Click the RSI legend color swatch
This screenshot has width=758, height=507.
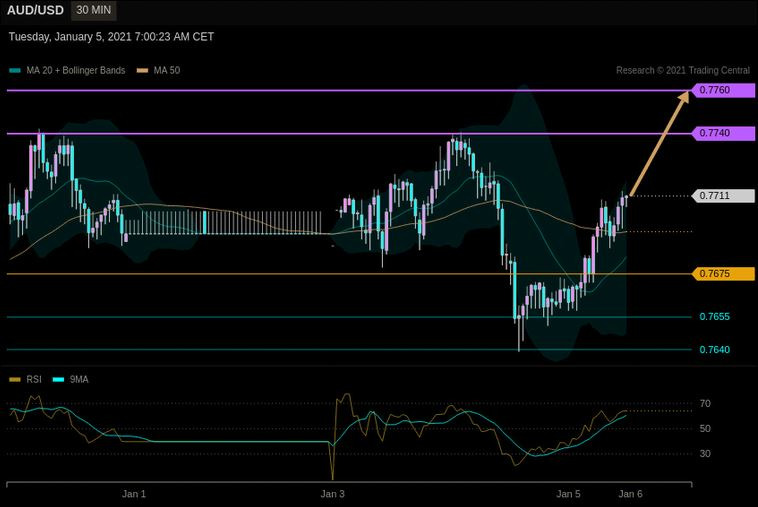click(15, 379)
